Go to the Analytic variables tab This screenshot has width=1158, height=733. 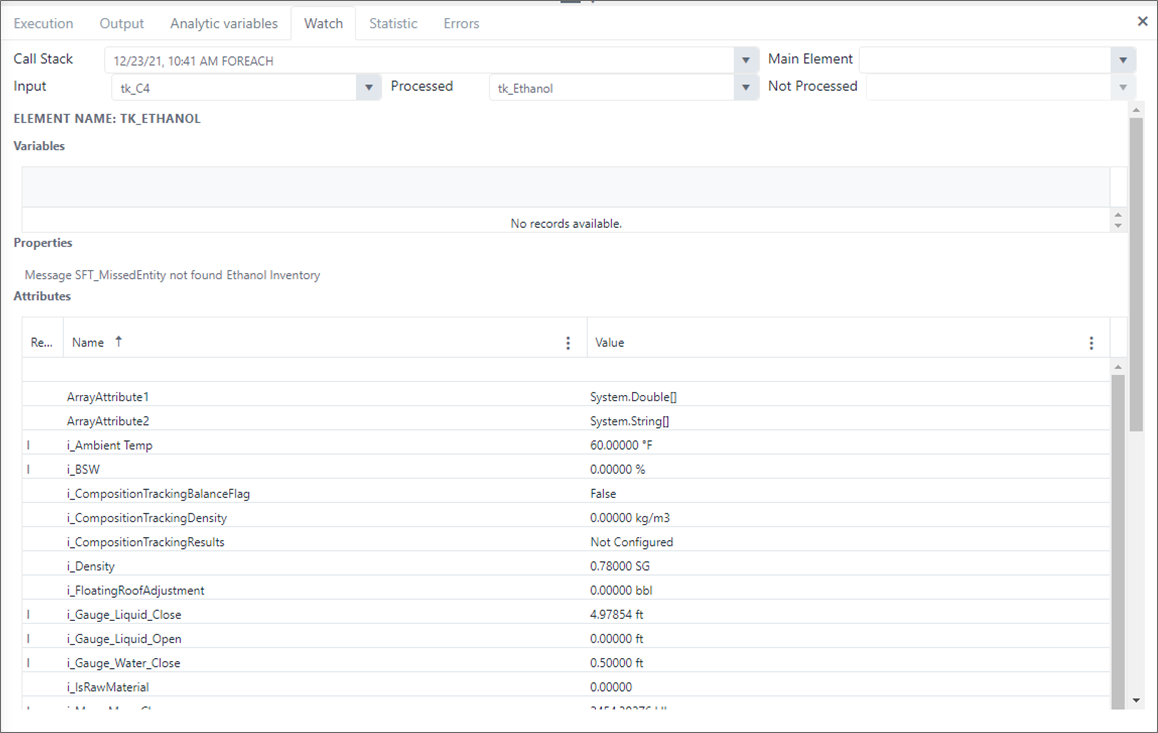click(x=224, y=23)
